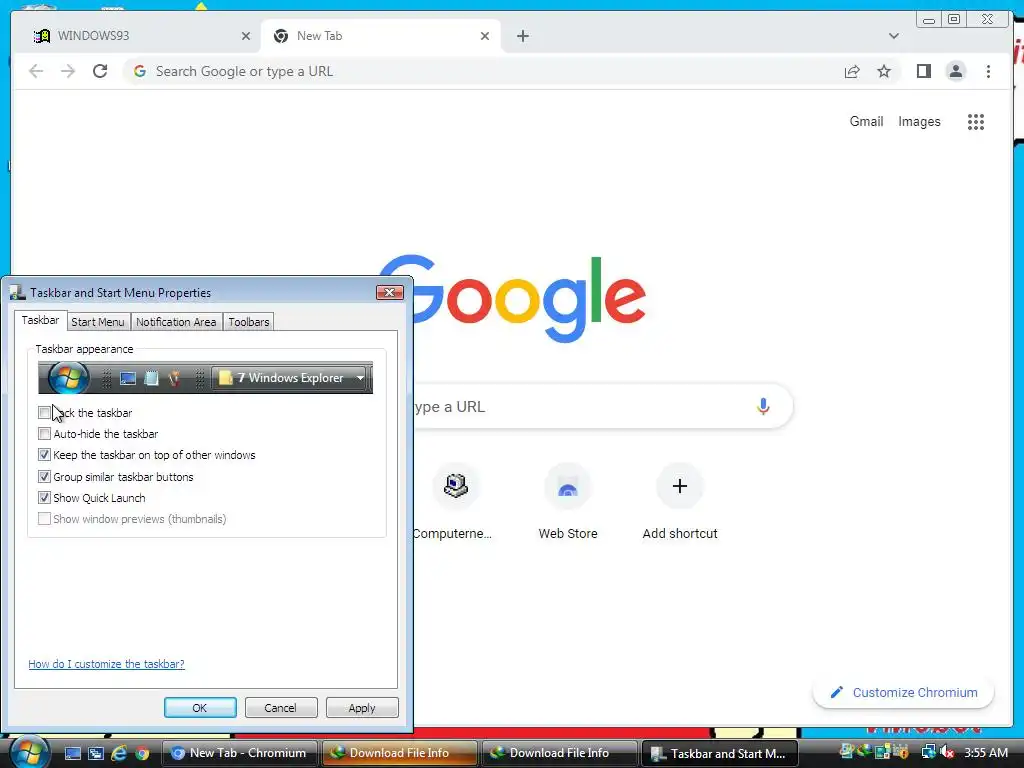Activate New Tab - Chromium taskbar button
This screenshot has height=768, width=1024.
[239, 753]
